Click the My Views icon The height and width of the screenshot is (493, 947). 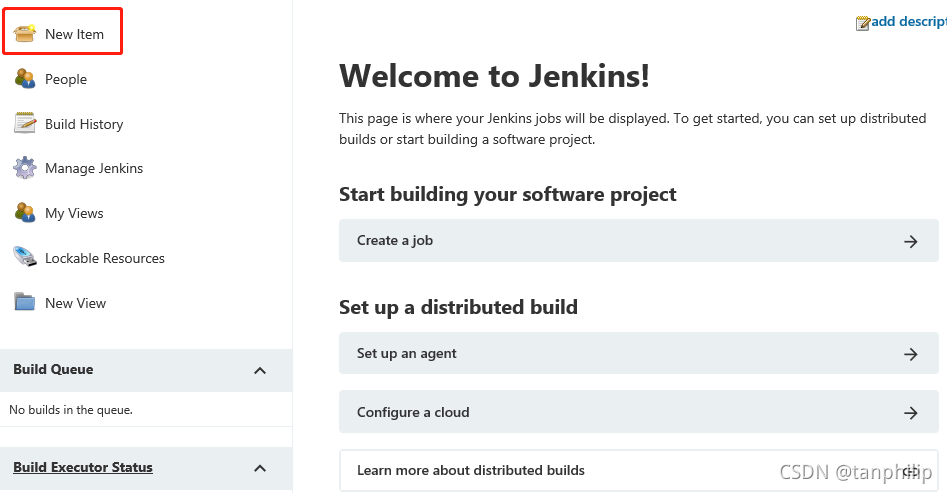[25, 213]
